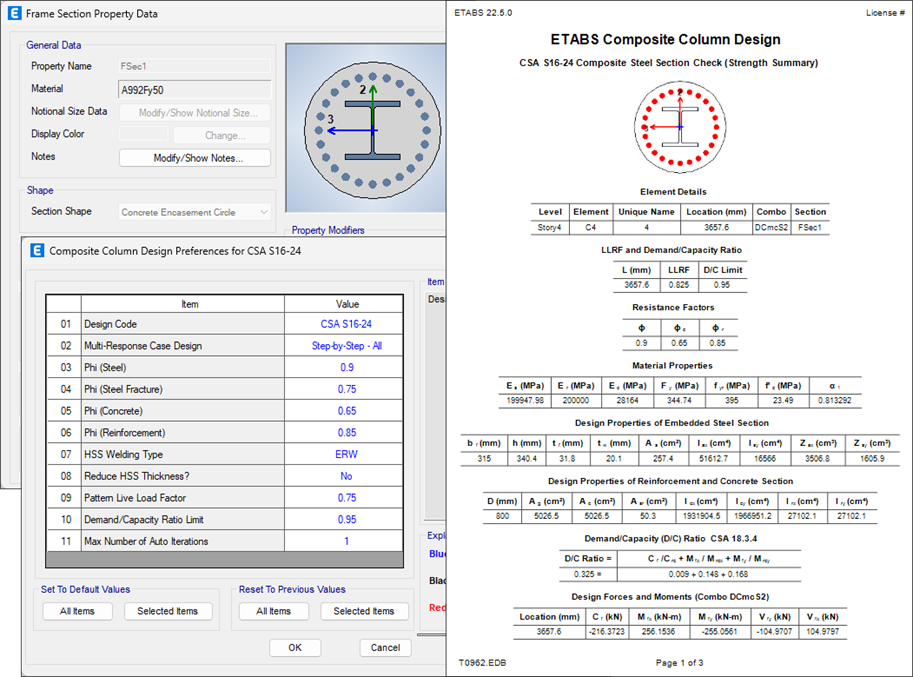The image size is (913, 677).
Task: Select the Reduce HSS Thickness value No
Action: [344, 476]
